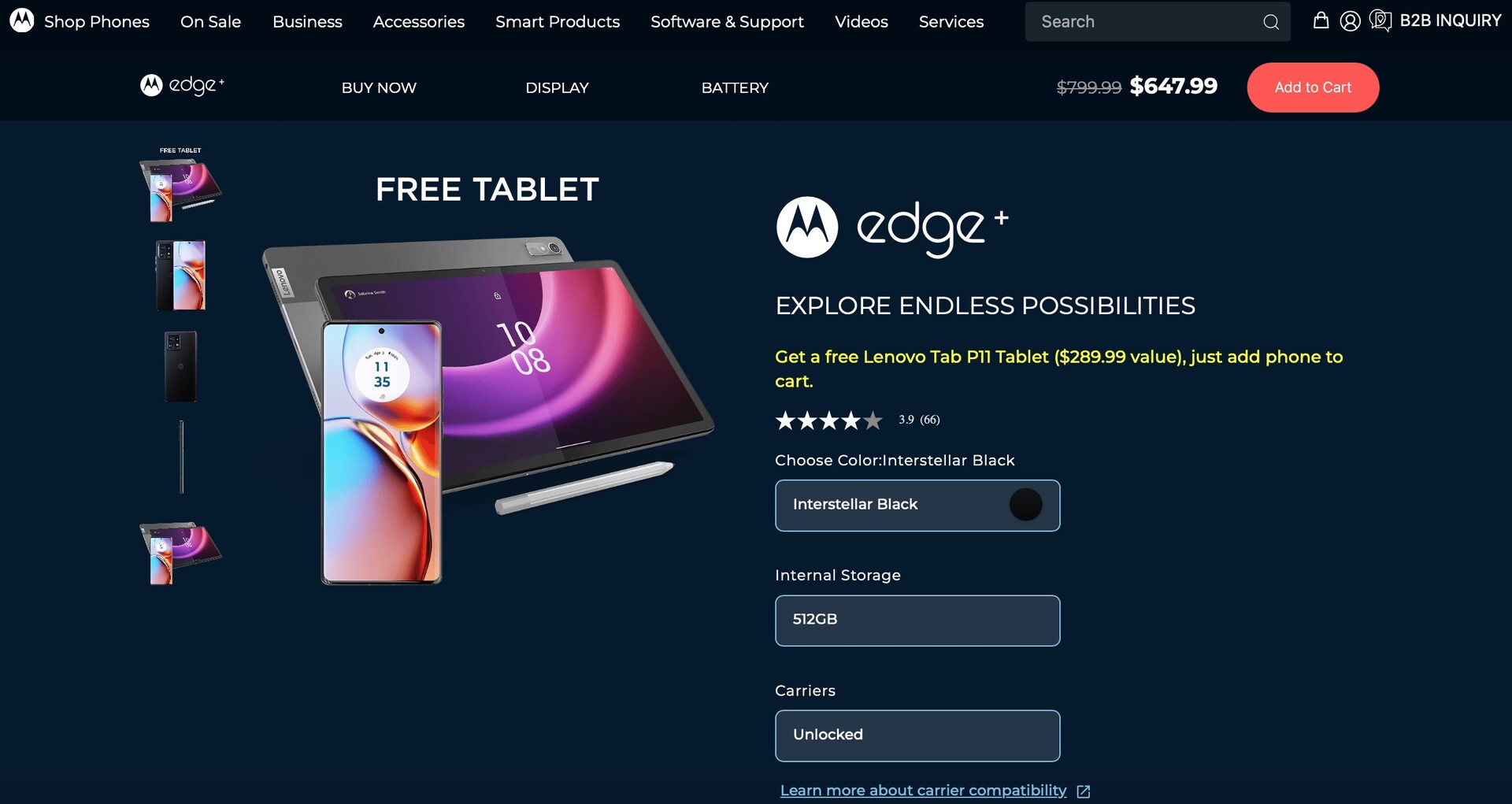Click the black color swatch circle
Image resolution: width=1512 pixels, height=804 pixels.
tap(1025, 505)
